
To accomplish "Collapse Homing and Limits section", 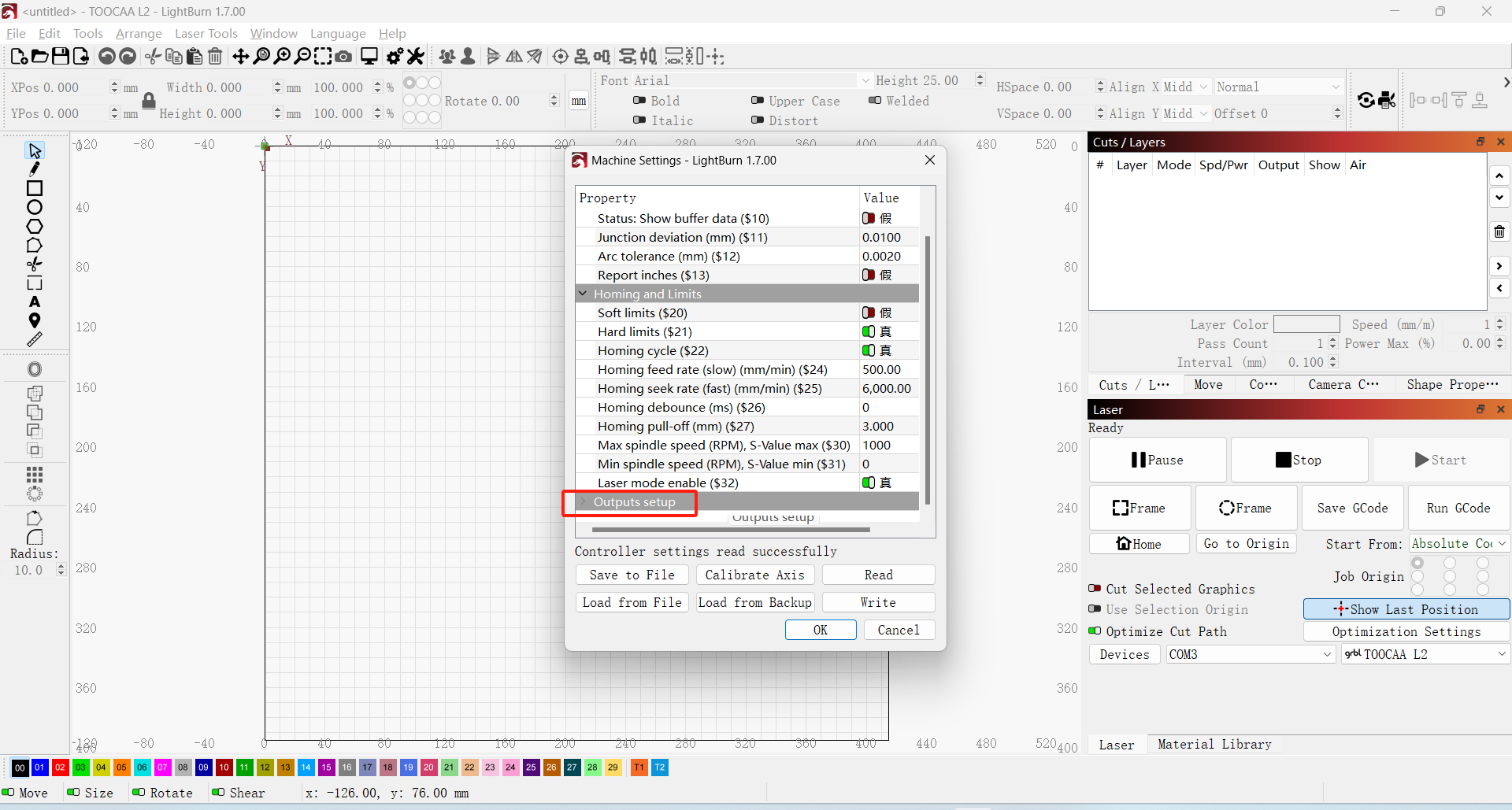I will pyautogui.click(x=583, y=294).
